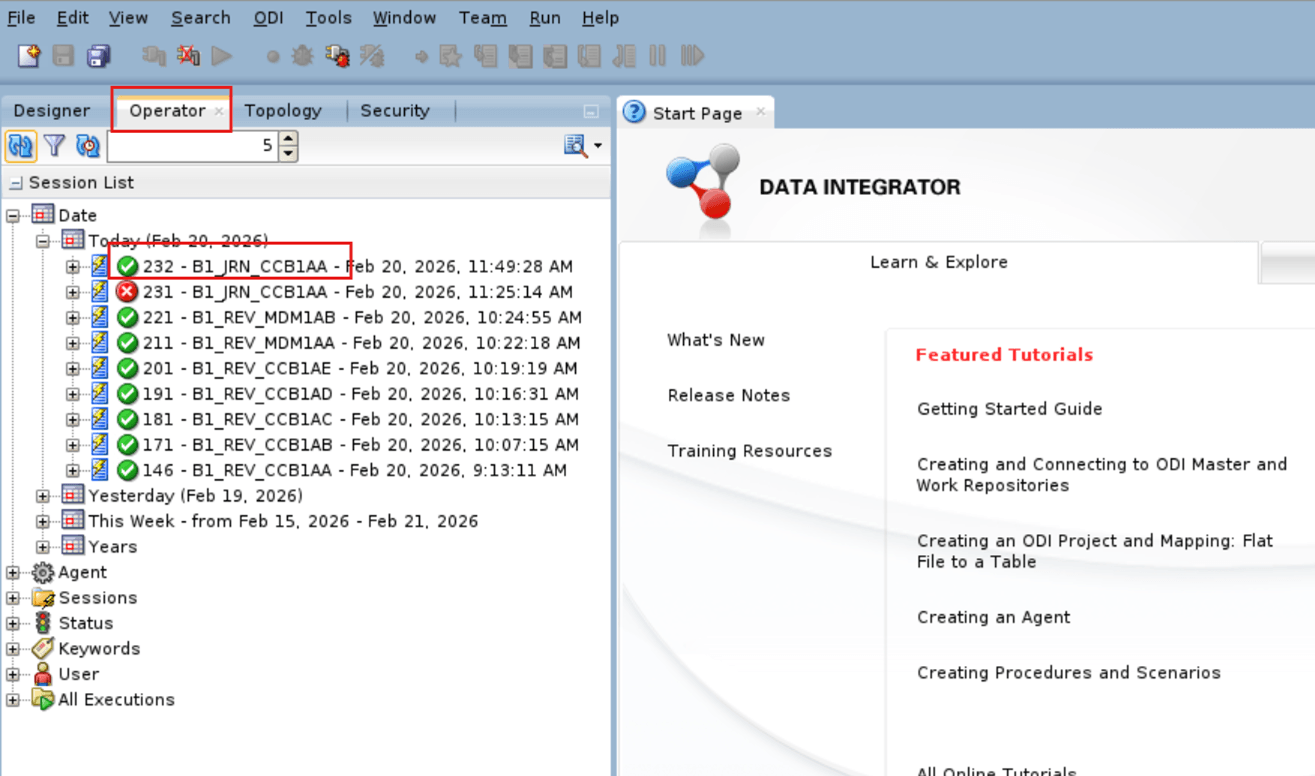Click the Agent gear icon in tree
Screen dimensions: 1315x776
pos(43,573)
